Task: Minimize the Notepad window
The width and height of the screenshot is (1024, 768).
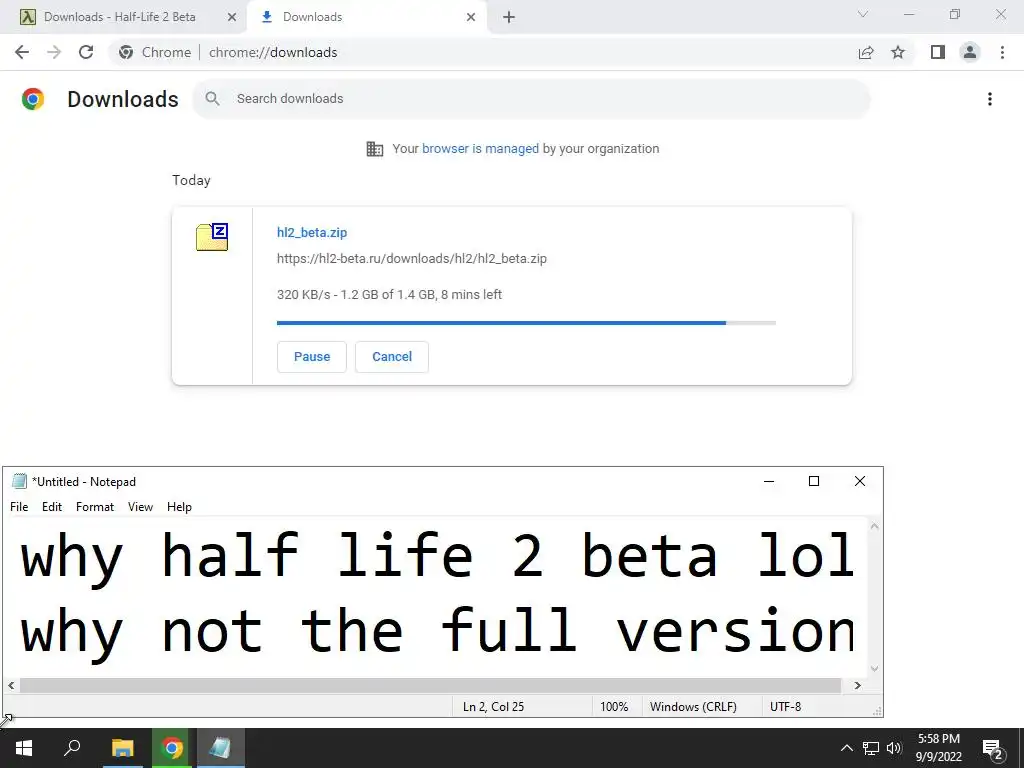Action: (x=769, y=481)
